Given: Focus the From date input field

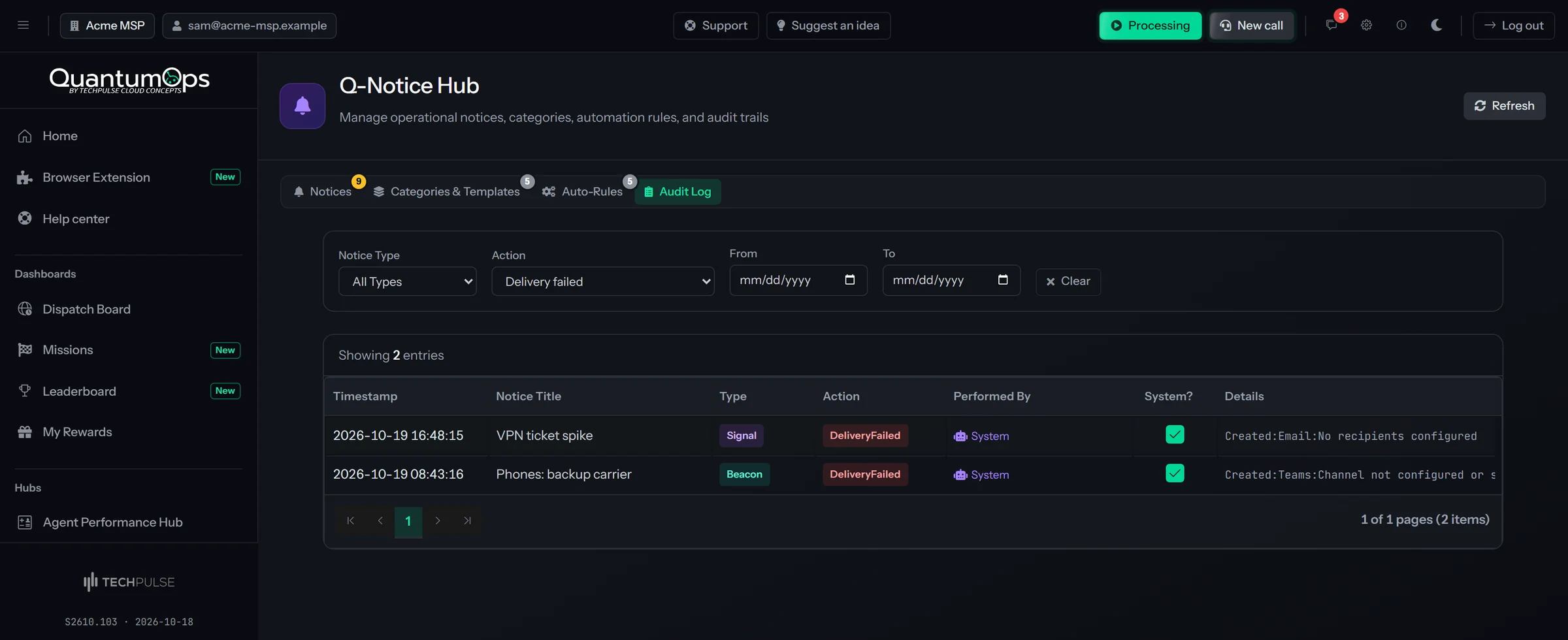Looking at the screenshot, I should [x=798, y=280].
